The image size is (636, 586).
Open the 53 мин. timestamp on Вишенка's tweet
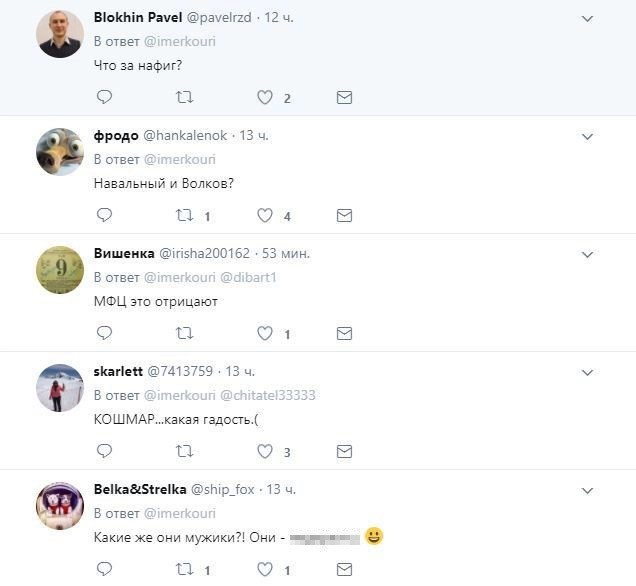286,253
